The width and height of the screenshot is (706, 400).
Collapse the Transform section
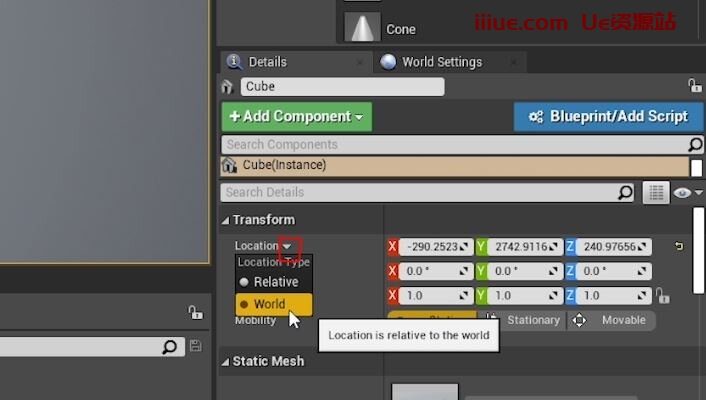(x=226, y=220)
